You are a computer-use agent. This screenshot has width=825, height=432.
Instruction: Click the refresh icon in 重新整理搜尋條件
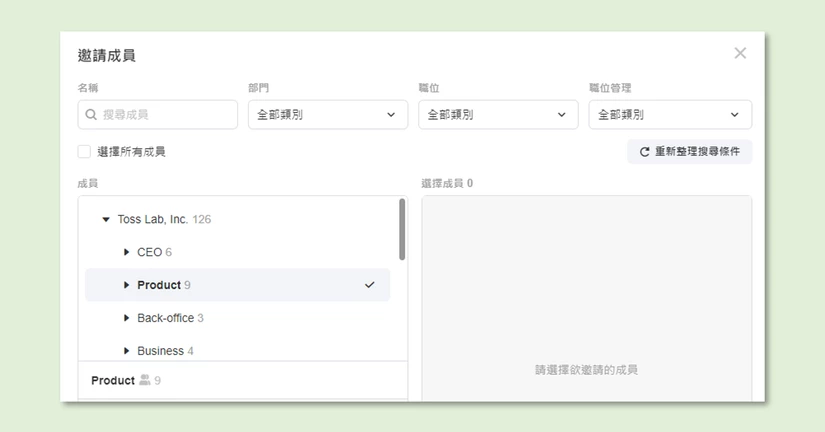tap(644, 152)
